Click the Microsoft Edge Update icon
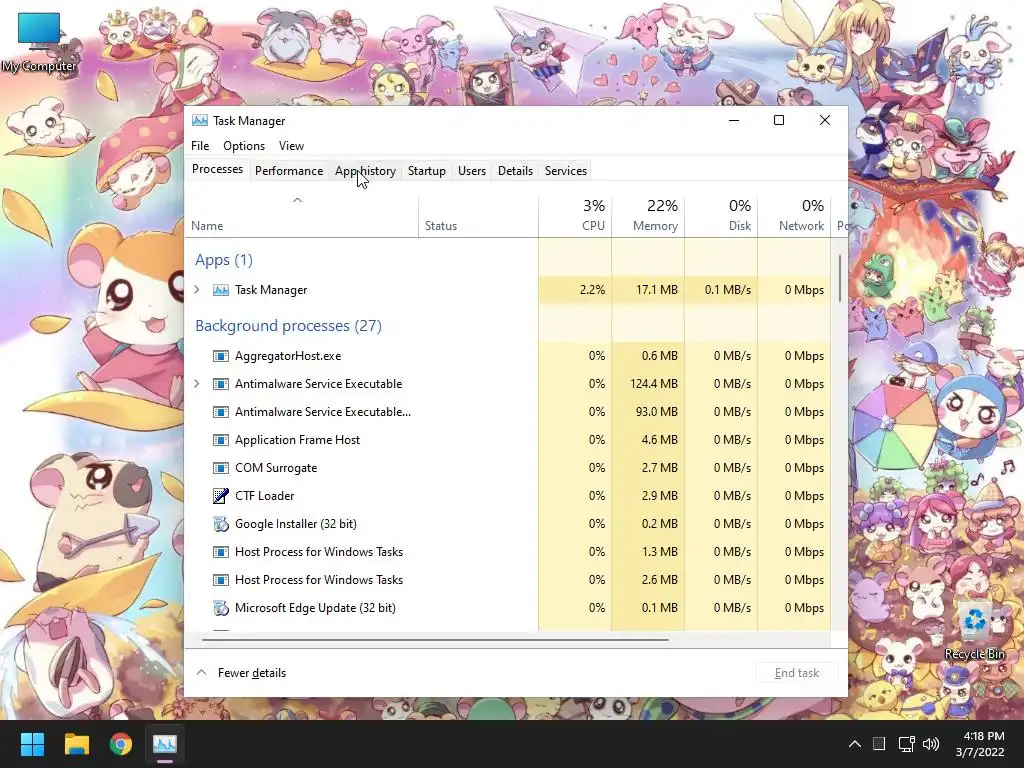The width and height of the screenshot is (1024, 768). click(x=221, y=608)
